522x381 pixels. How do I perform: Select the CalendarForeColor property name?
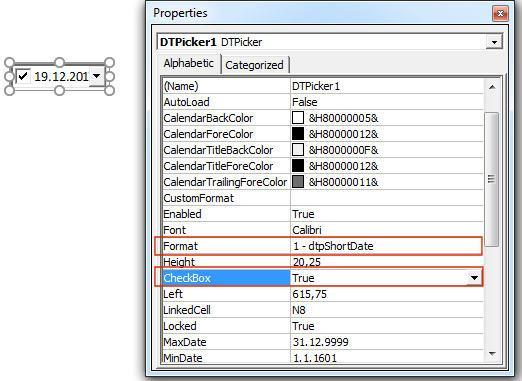pos(208,134)
